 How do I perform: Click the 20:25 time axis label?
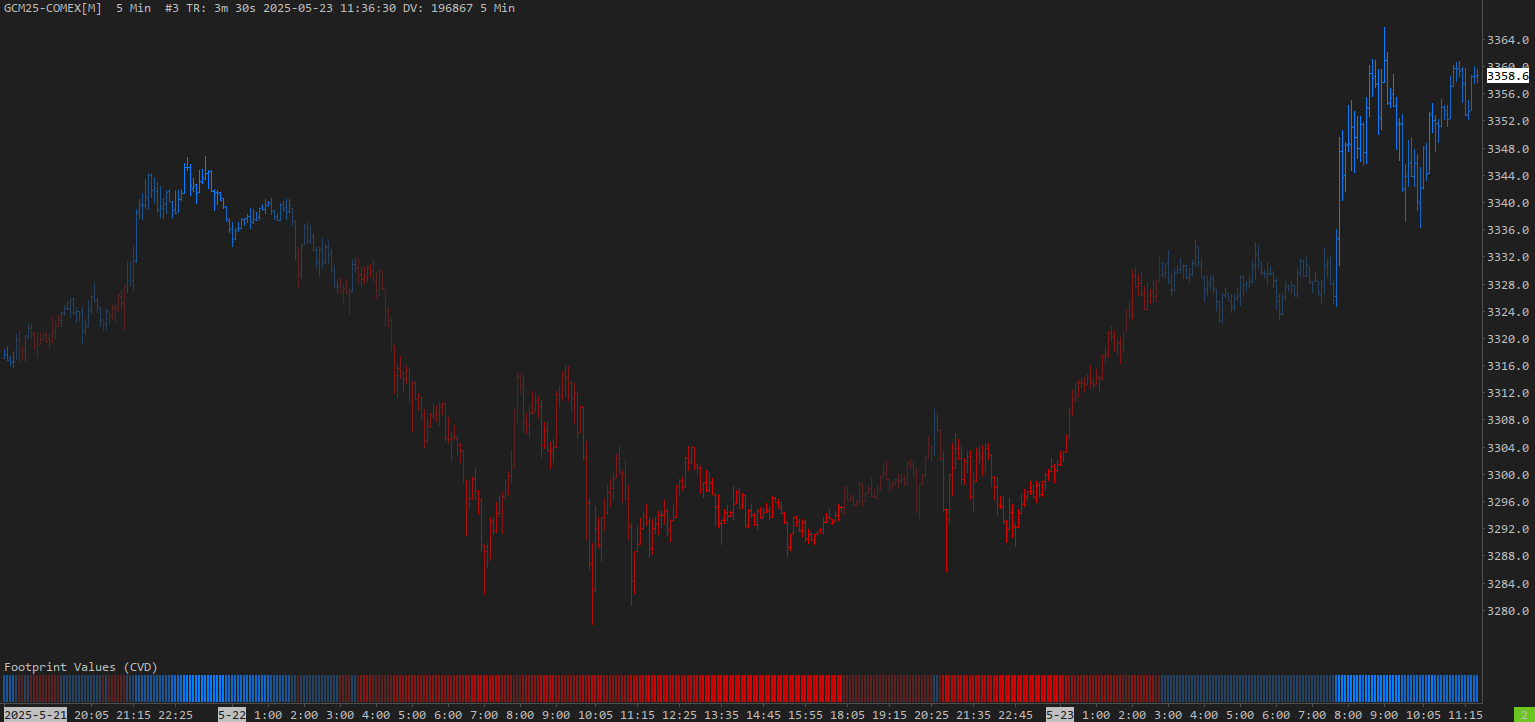[x=931, y=715]
